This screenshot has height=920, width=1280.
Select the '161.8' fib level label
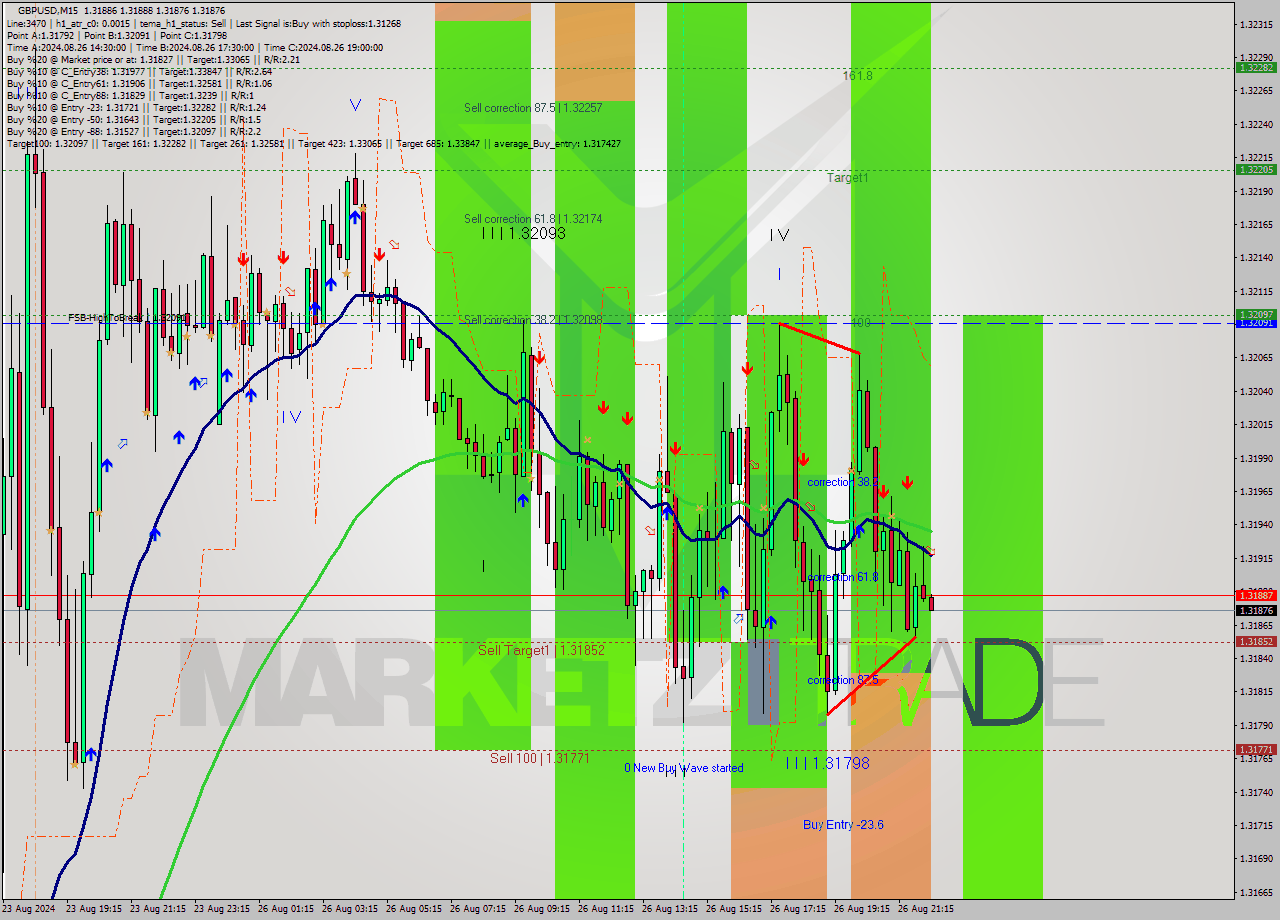pyautogui.click(x=857, y=75)
